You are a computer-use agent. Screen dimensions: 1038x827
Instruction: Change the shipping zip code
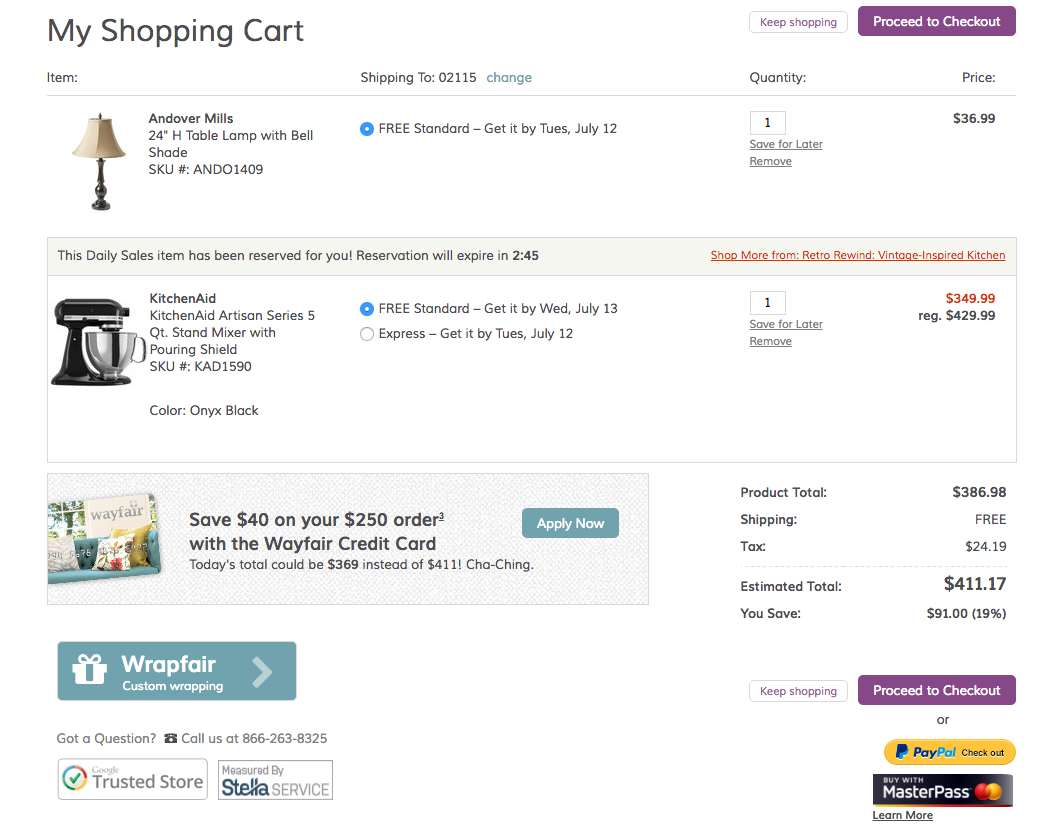(509, 78)
